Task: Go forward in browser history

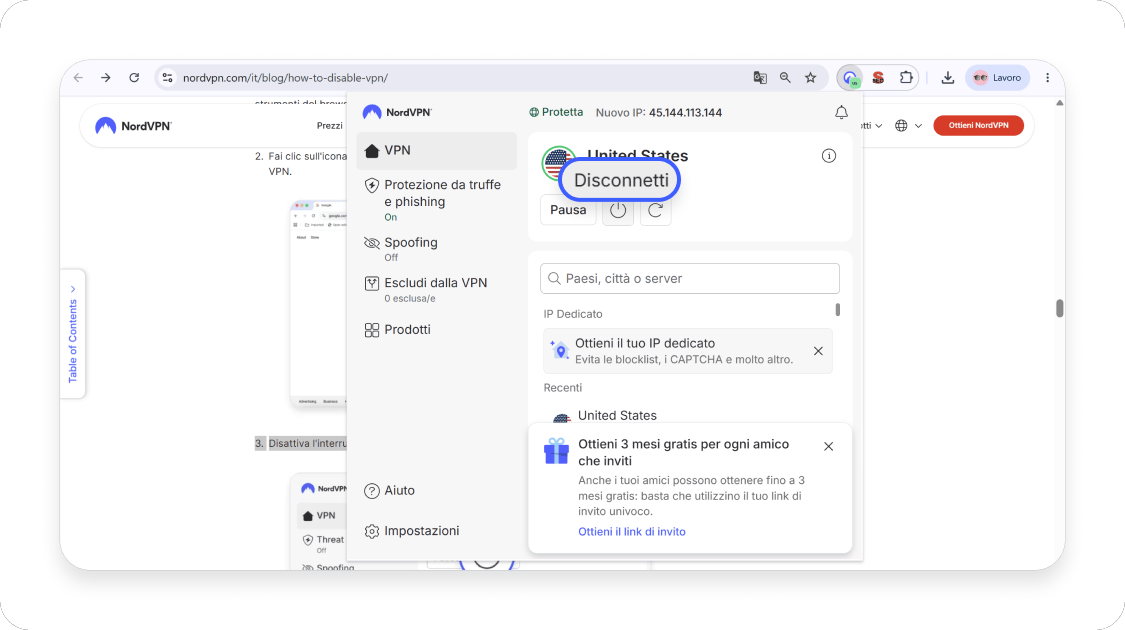Action: (x=105, y=77)
